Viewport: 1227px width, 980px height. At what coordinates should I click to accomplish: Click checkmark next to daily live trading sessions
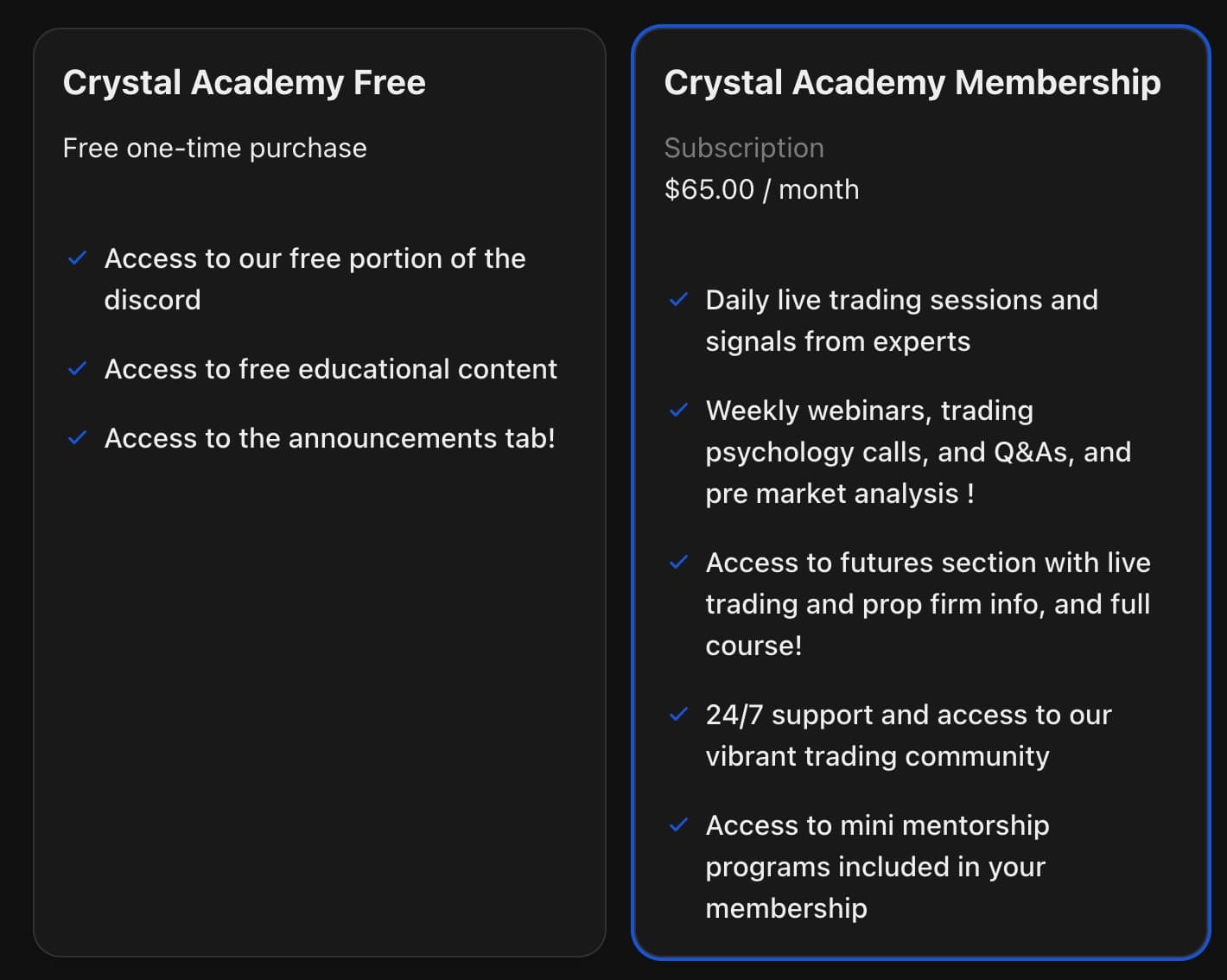(679, 300)
